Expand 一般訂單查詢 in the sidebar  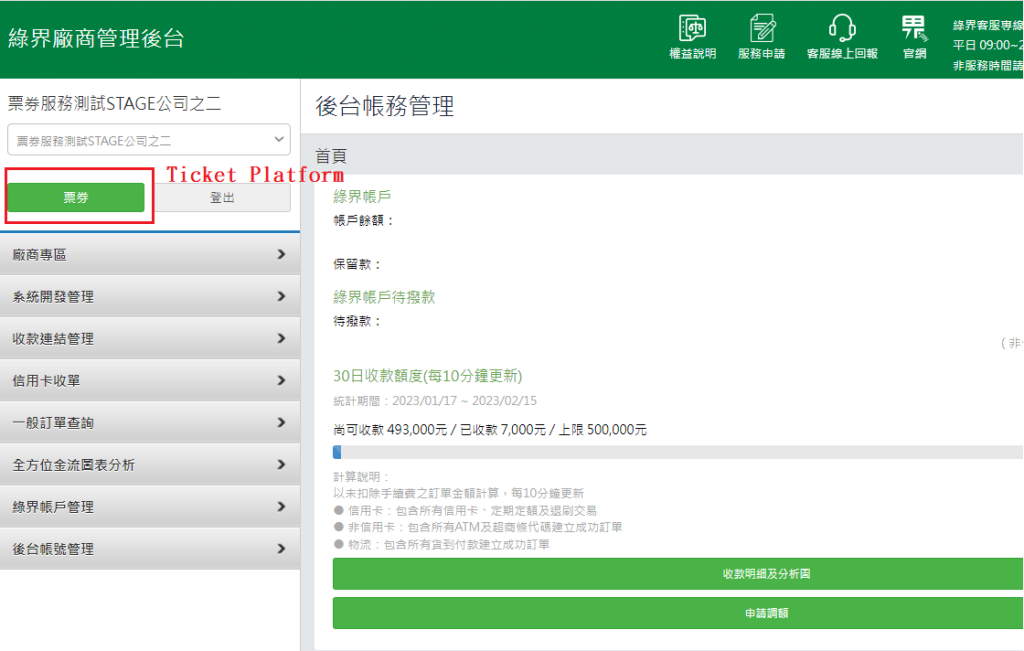149,423
